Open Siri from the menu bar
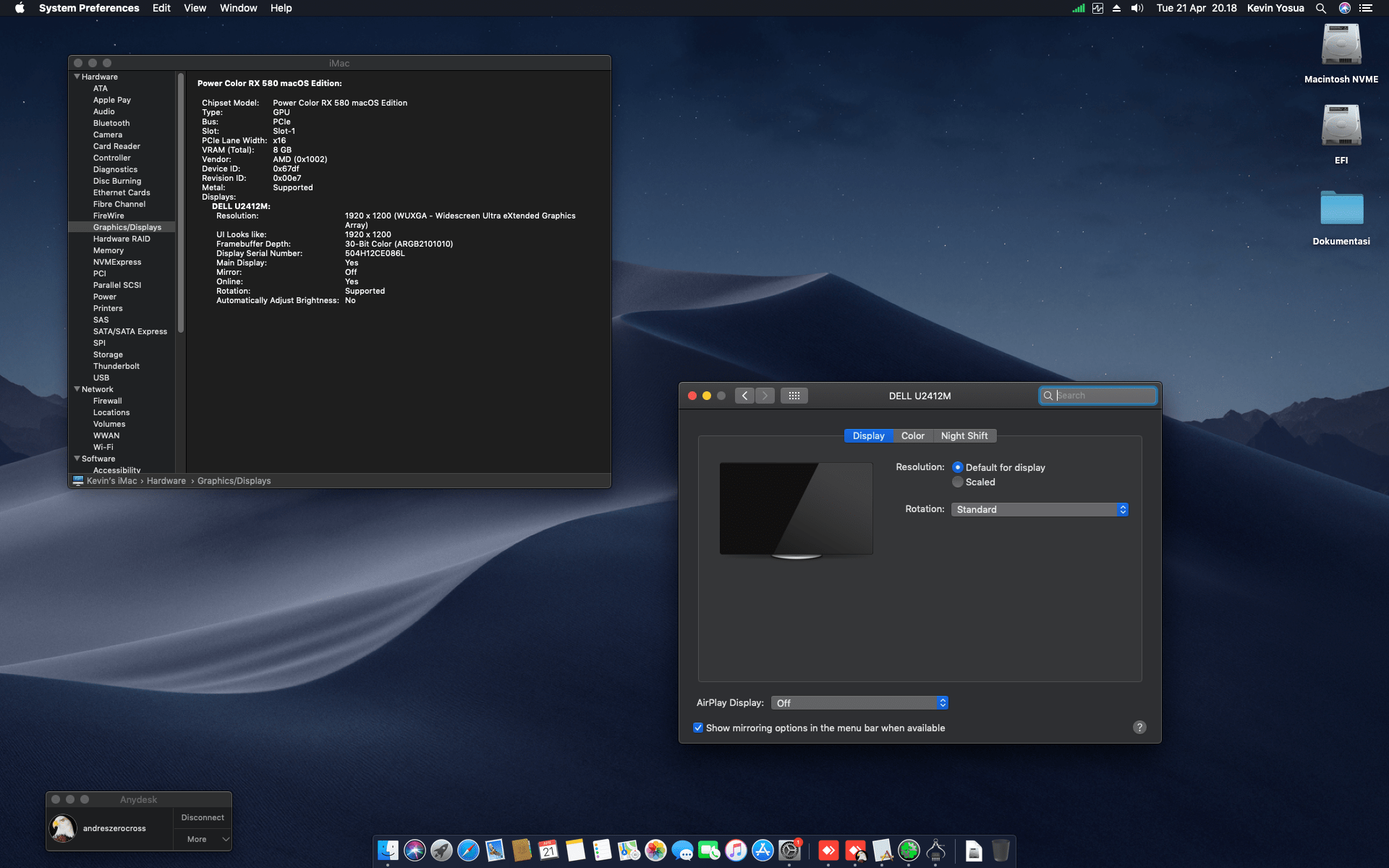Screen dimensions: 1389x868 click(1345, 8)
